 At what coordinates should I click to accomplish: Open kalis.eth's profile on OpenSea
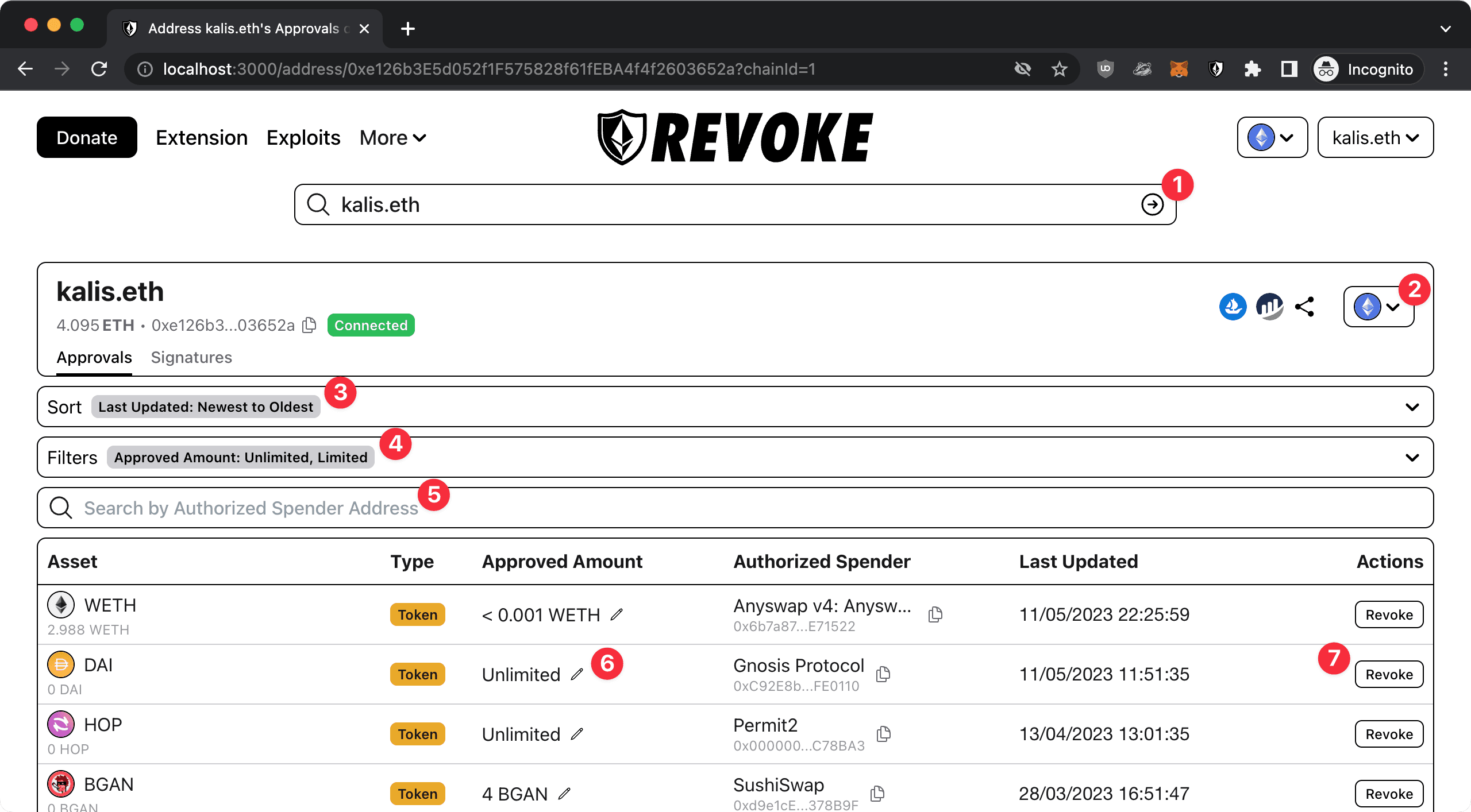pos(1233,307)
